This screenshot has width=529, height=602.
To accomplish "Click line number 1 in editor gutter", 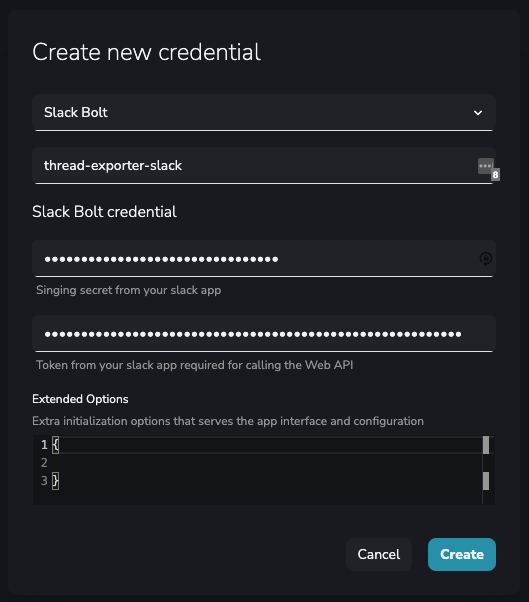I will tap(44, 445).
